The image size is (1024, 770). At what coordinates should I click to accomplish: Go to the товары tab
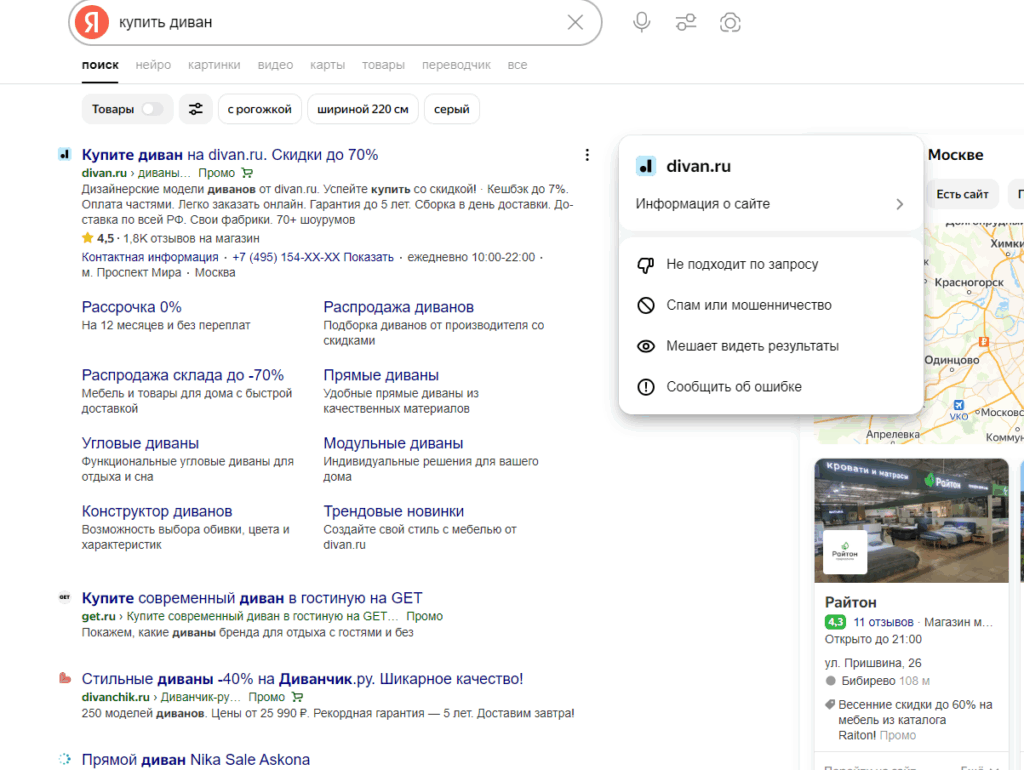click(383, 65)
